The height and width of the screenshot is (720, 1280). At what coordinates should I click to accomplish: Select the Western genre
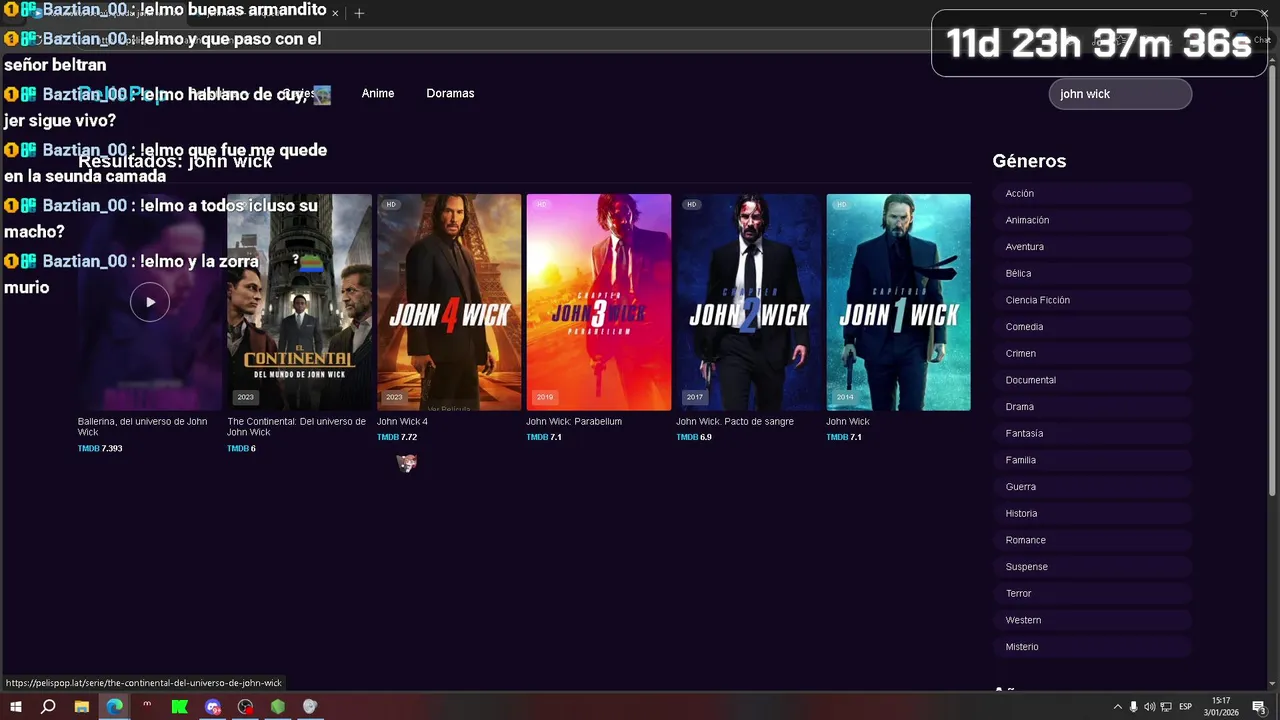point(1092,620)
